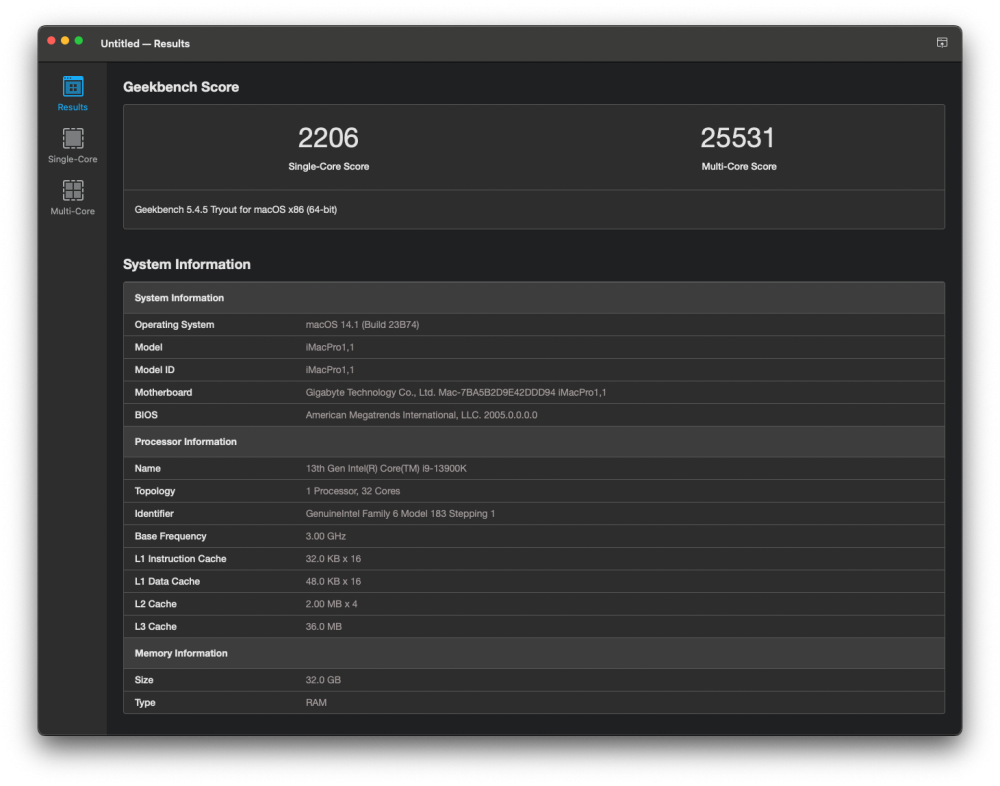Click the 'Memory Information' table header
The height and width of the screenshot is (786, 1000).
point(534,653)
